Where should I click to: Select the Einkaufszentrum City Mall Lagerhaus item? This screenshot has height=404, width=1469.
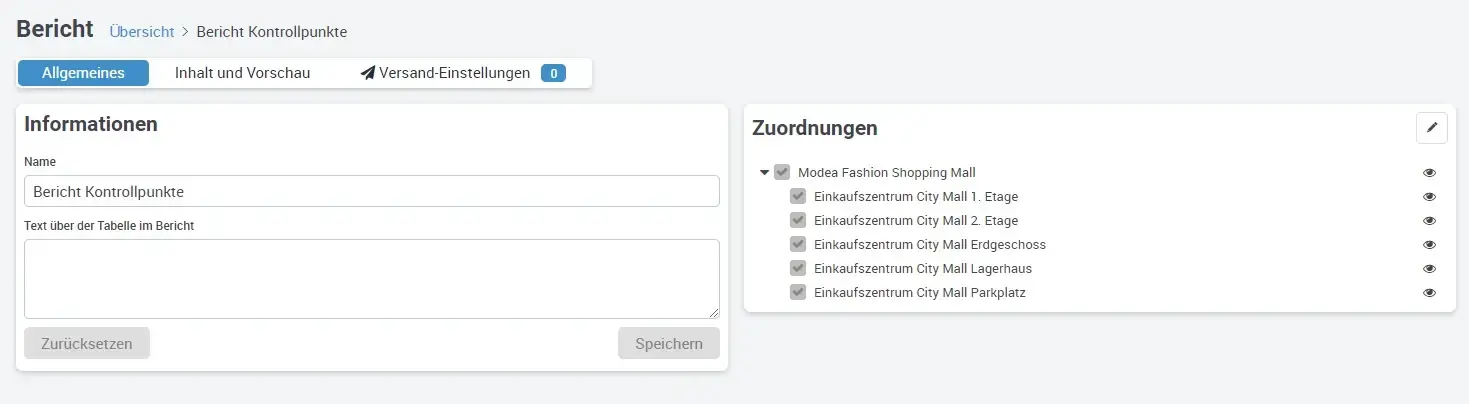922,269
